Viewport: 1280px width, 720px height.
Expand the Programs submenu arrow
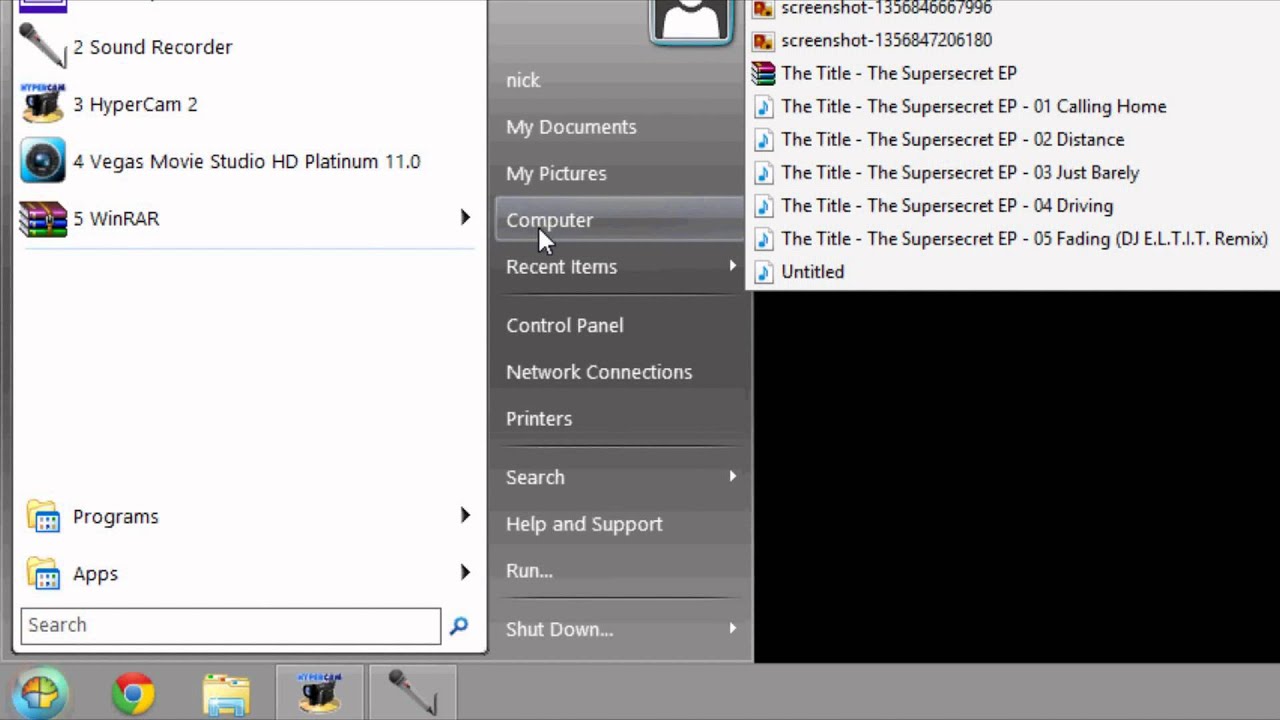click(x=465, y=515)
